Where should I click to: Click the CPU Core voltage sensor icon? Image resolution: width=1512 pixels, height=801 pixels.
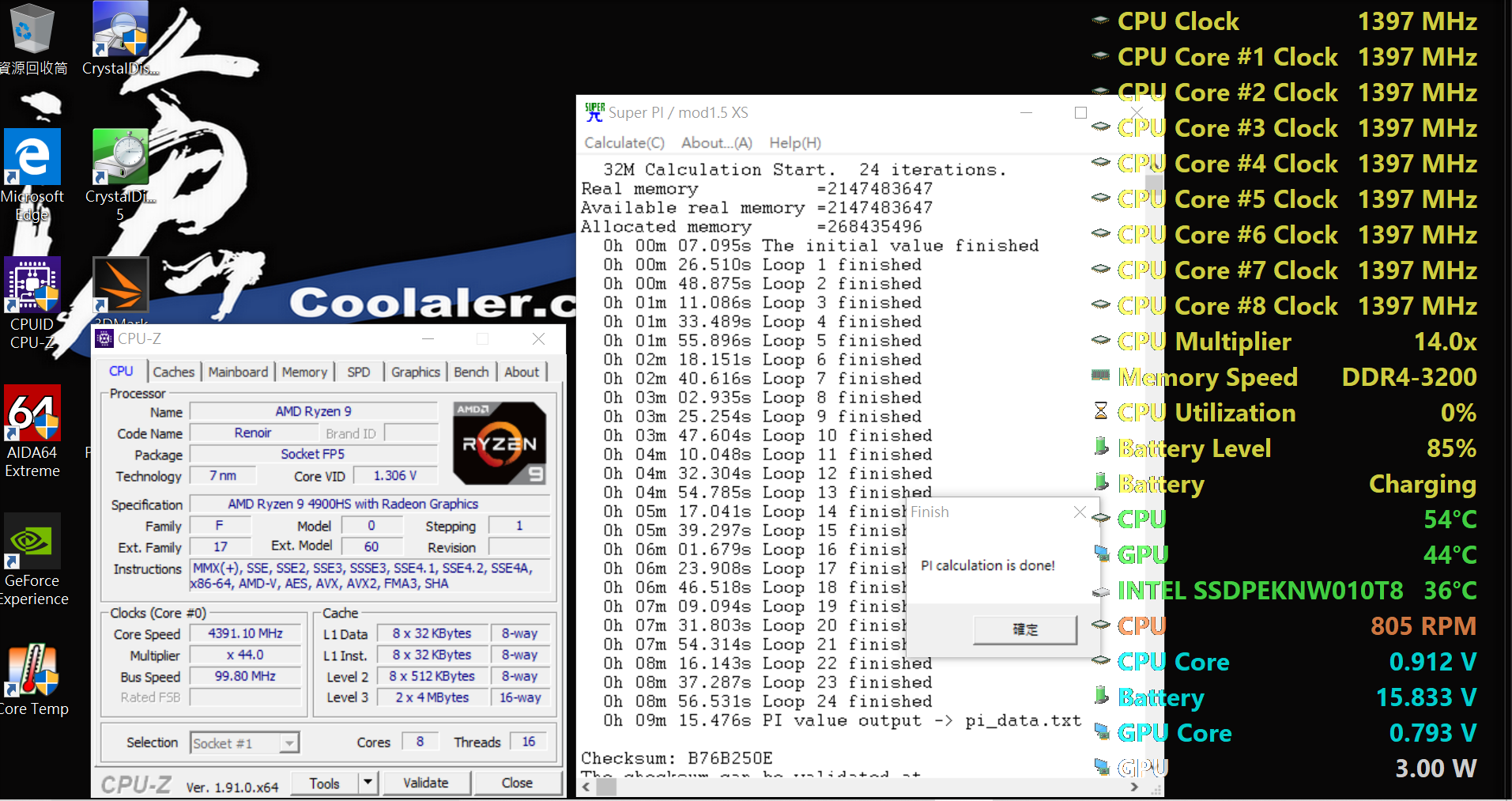coord(1100,660)
